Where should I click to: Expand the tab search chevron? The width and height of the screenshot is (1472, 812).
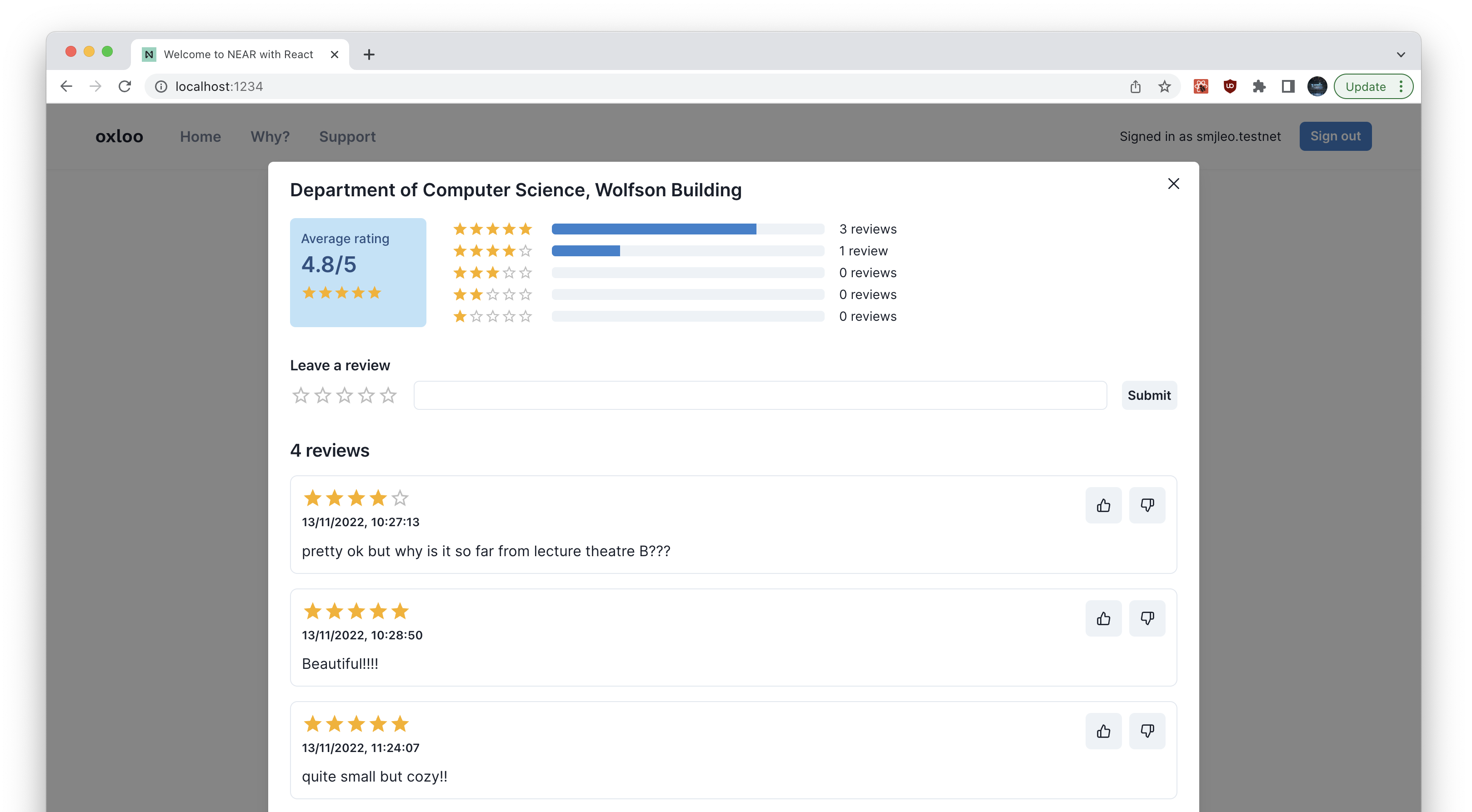pyautogui.click(x=1401, y=55)
